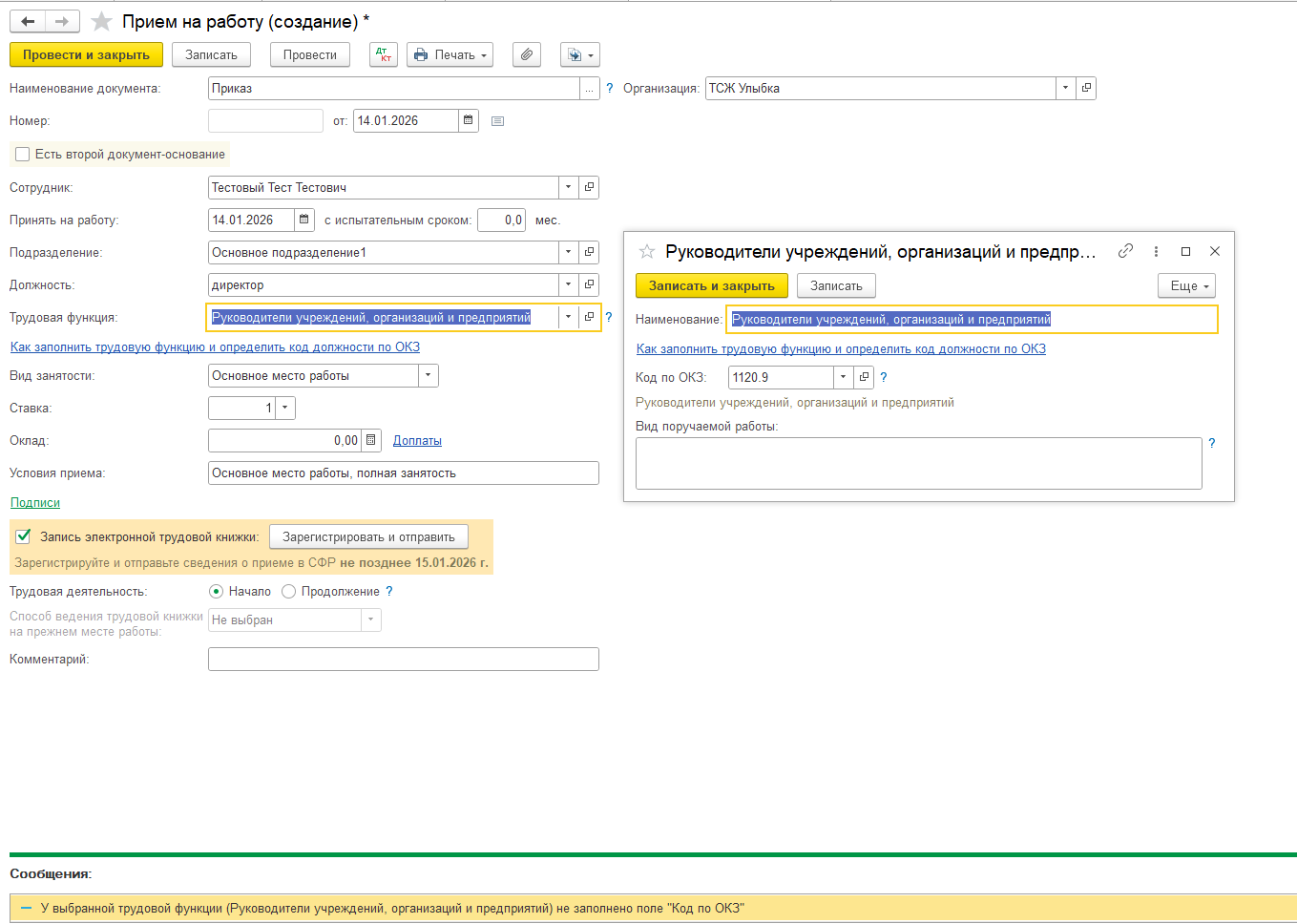The image size is (1297, 924).
Task: Open the Доплаты link
Action: click(x=417, y=440)
